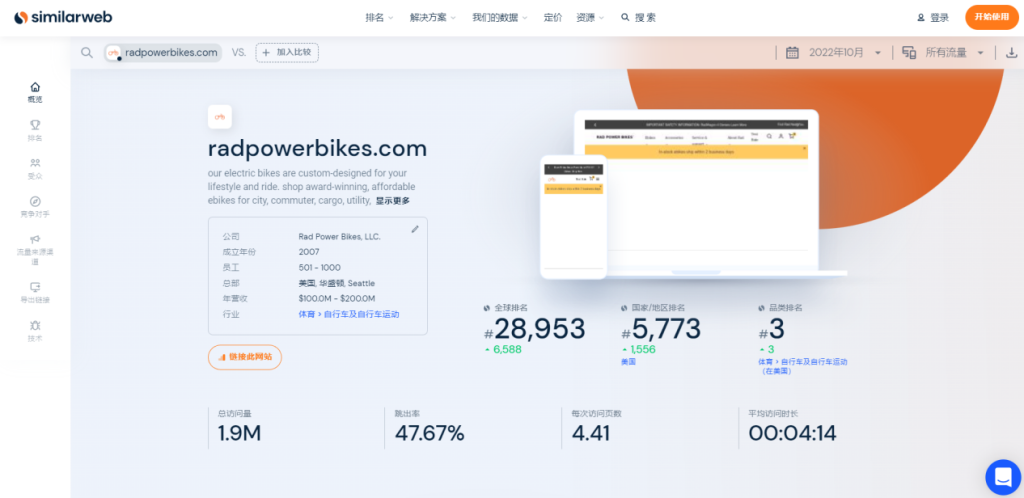The image size is (1024, 498).
Task: Click the globe icon beside 全球排名
Action: click(487, 307)
